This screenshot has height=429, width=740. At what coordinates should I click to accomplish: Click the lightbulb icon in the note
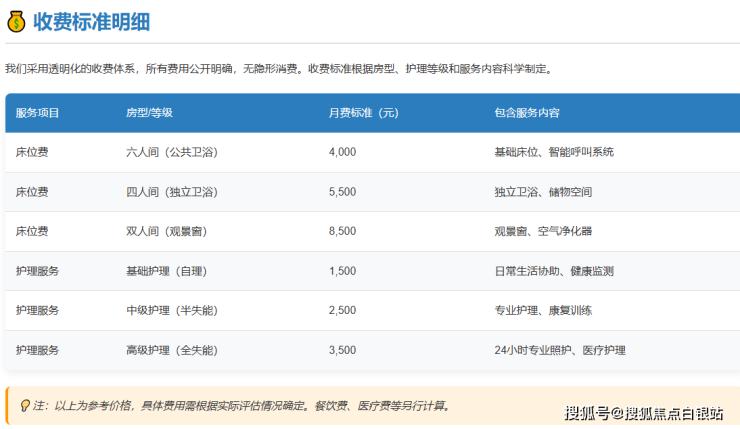[x=25, y=406]
